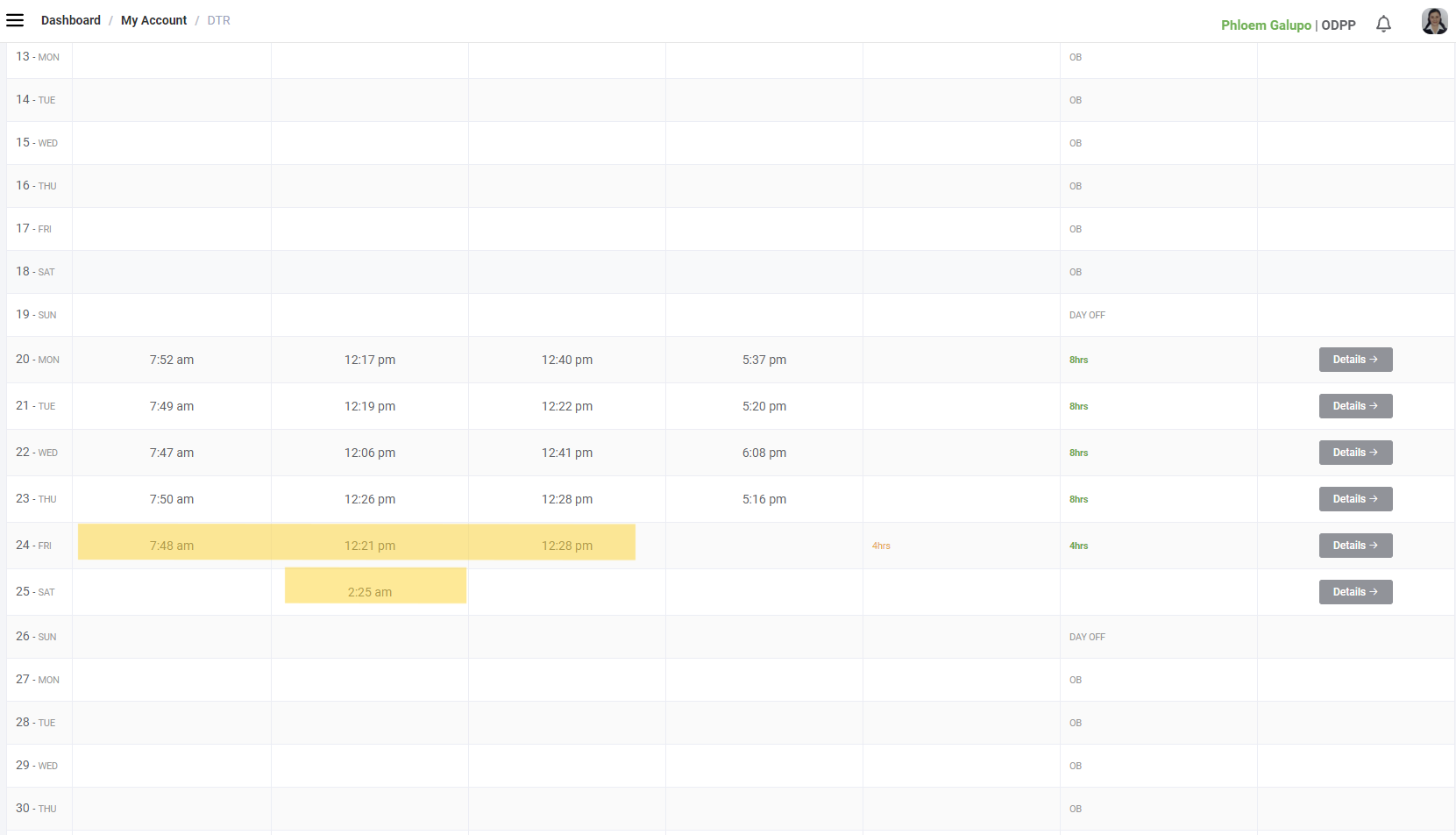
Task: View Details for 24 Friday
Action: (x=1355, y=546)
